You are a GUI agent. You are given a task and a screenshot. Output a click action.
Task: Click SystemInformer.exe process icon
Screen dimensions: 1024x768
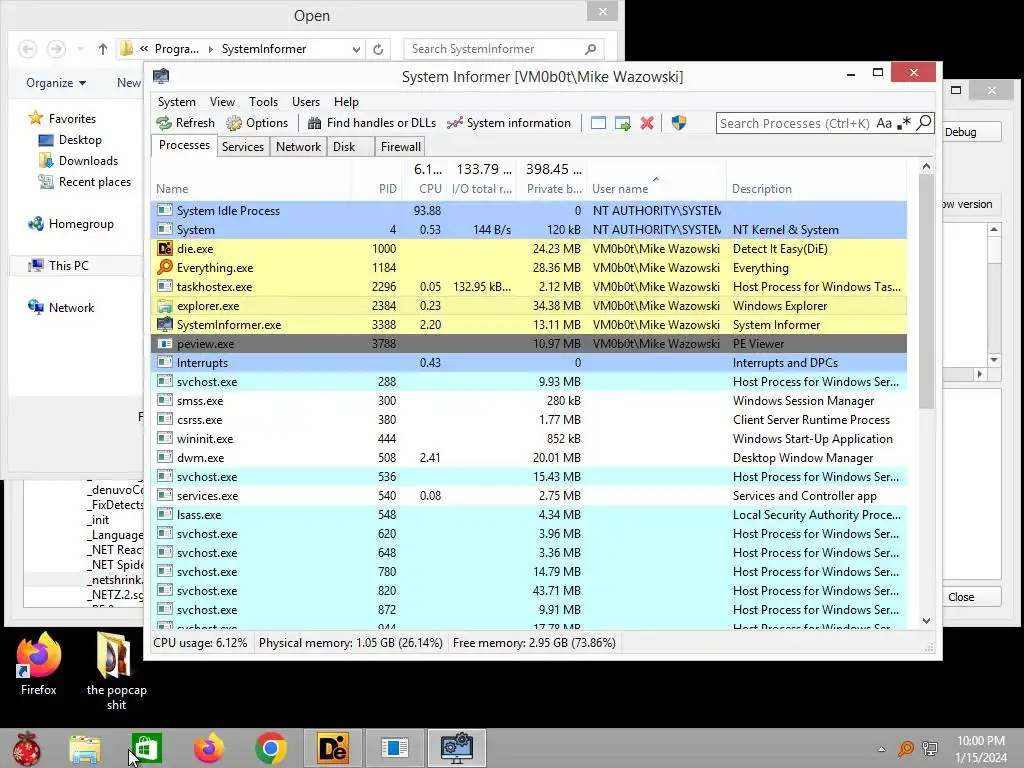coord(165,324)
